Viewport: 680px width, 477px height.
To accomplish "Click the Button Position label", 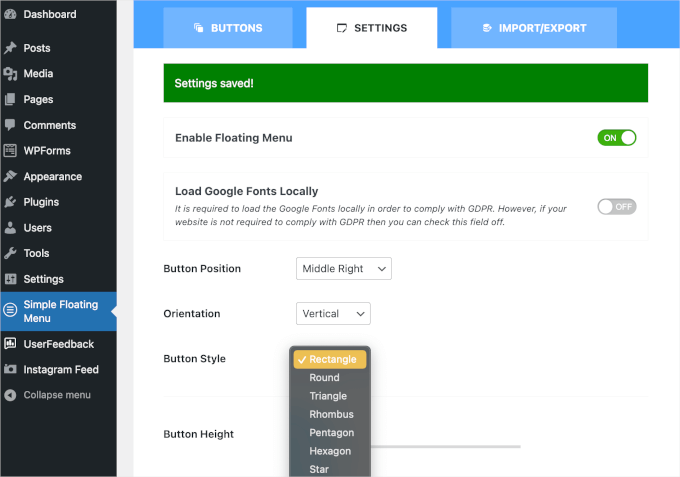I will coord(202,268).
